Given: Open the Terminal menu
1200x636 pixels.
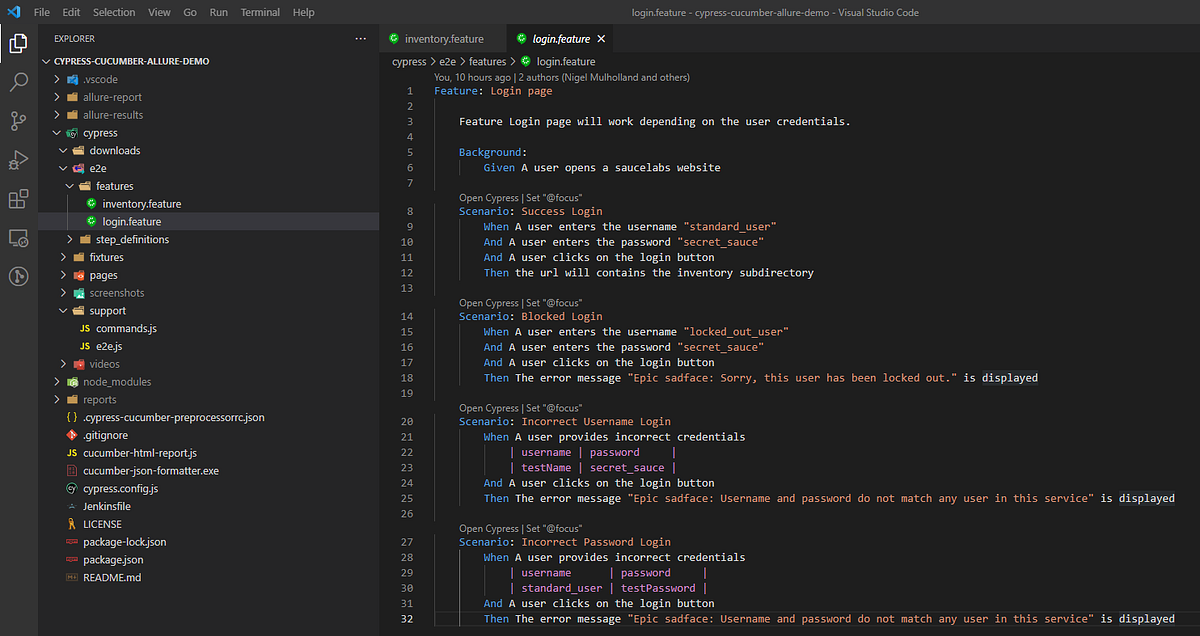Looking at the screenshot, I should click(260, 12).
